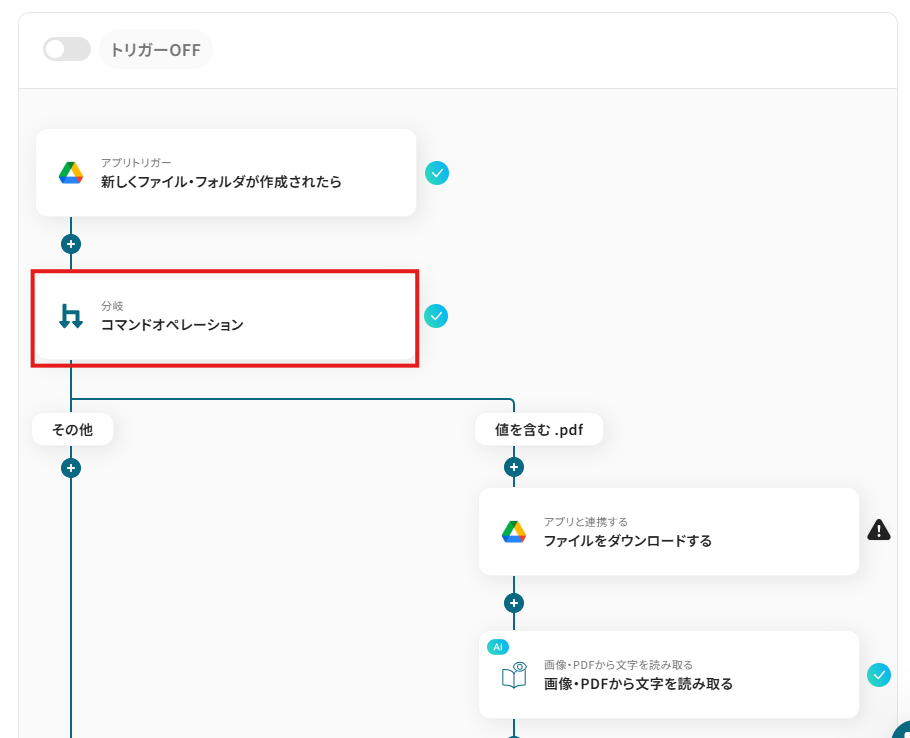
Task: Click the トリガーOFF label badge
Action: [156, 49]
